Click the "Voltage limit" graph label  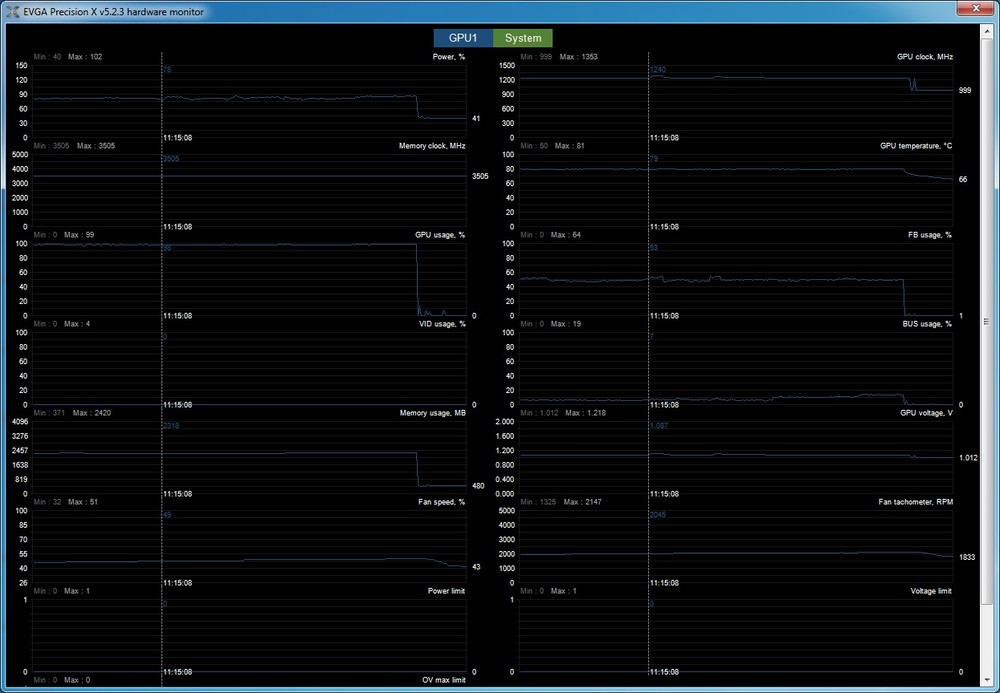click(x=931, y=591)
